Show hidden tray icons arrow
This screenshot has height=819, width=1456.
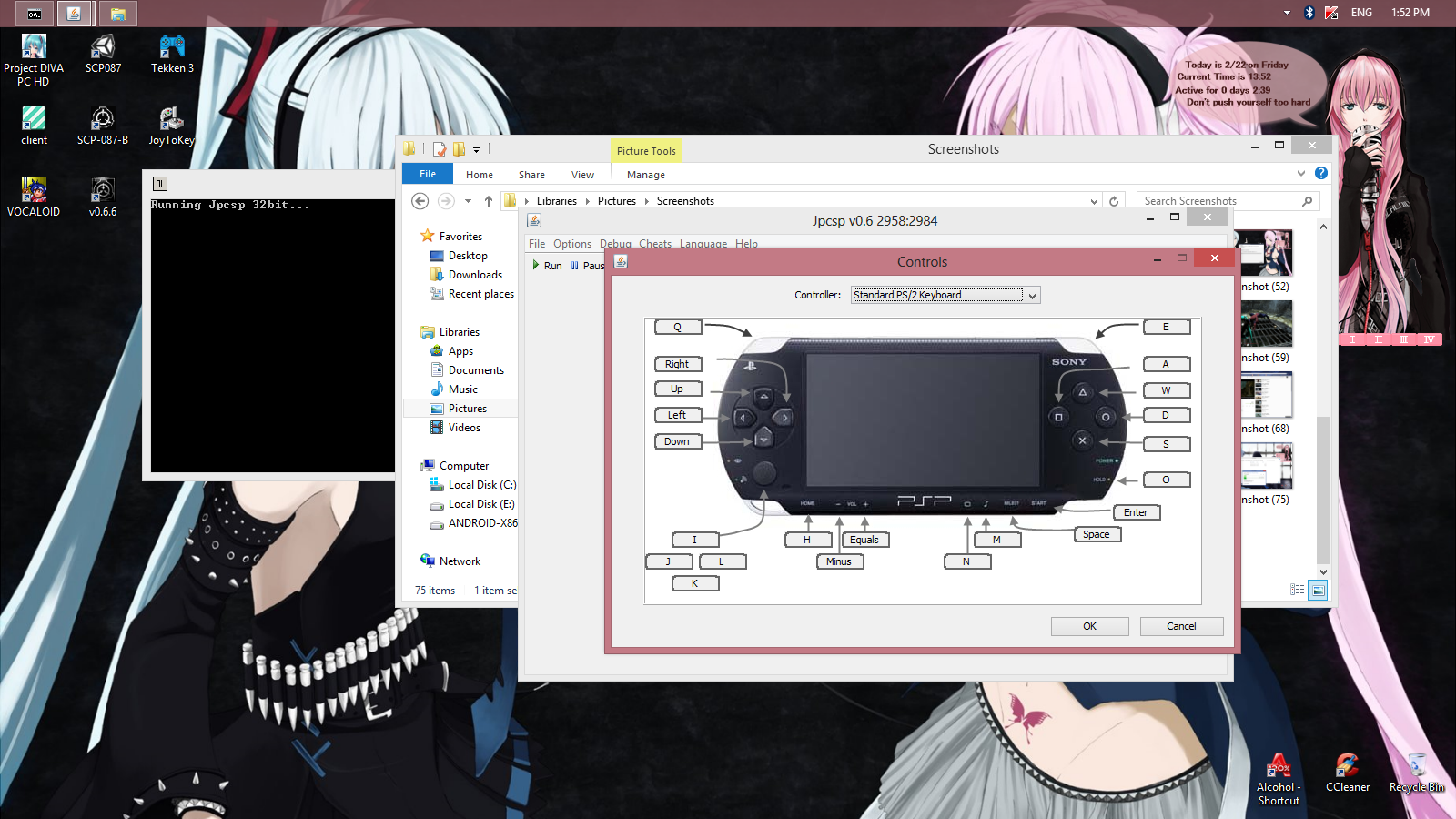click(1287, 13)
